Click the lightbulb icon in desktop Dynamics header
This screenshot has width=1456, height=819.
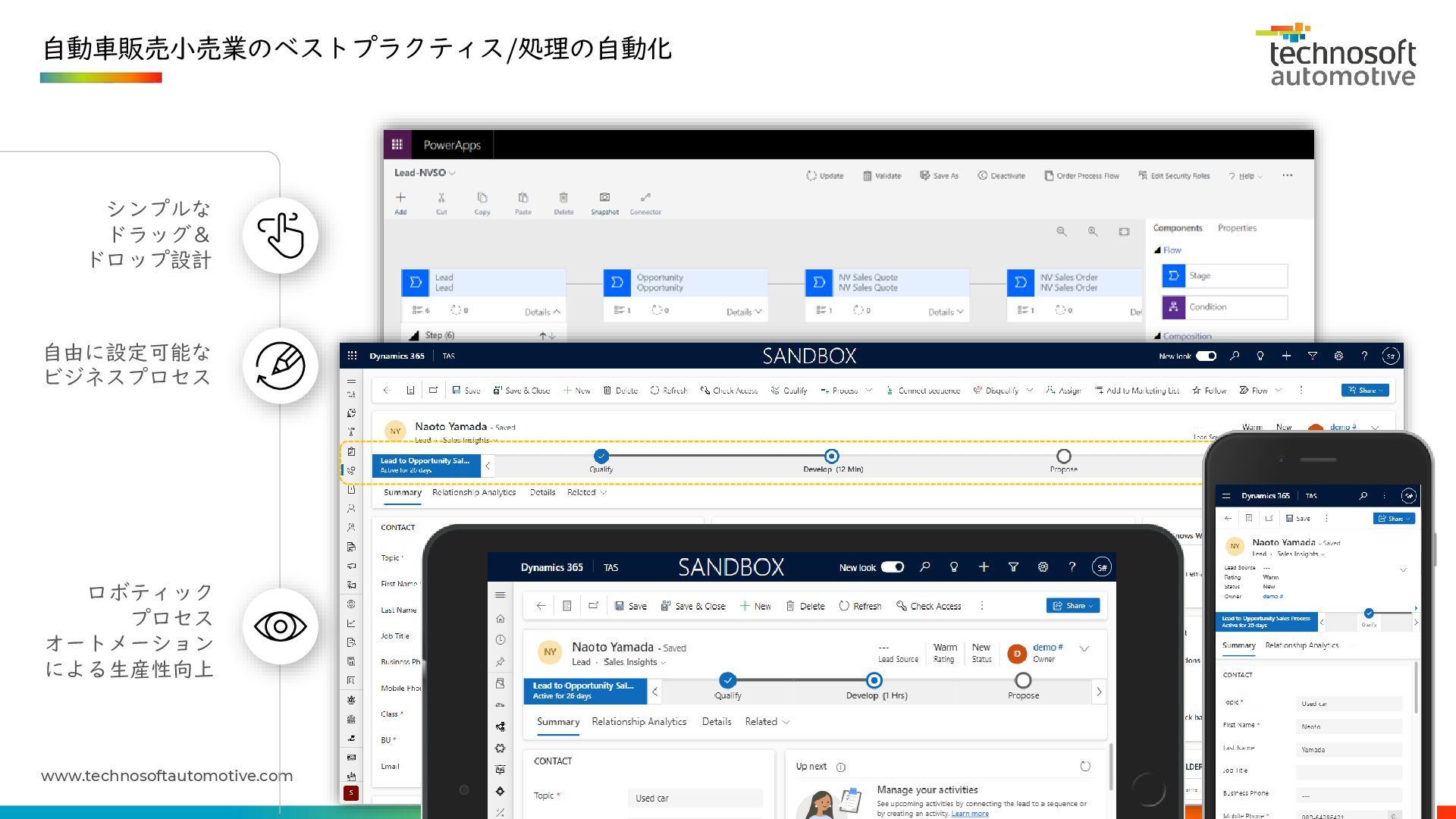tap(1260, 356)
